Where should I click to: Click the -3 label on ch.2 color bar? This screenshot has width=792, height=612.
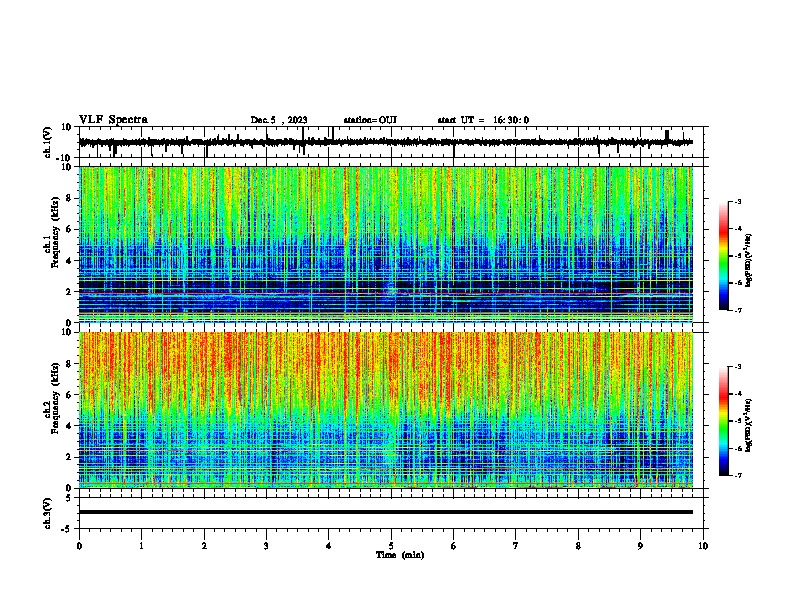[x=737, y=367]
